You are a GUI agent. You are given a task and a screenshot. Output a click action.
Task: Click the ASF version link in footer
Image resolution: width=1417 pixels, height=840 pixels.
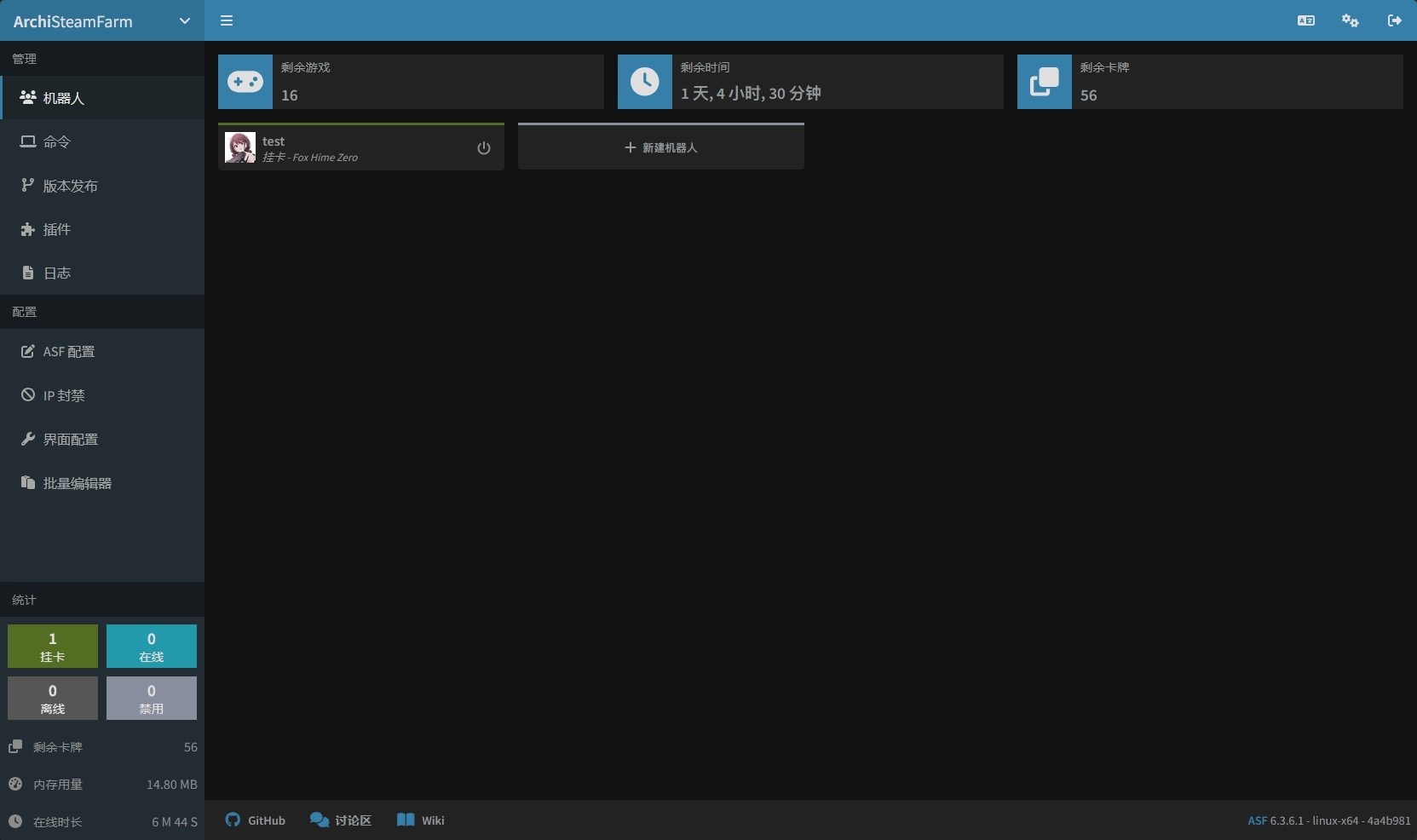tap(1257, 821)
